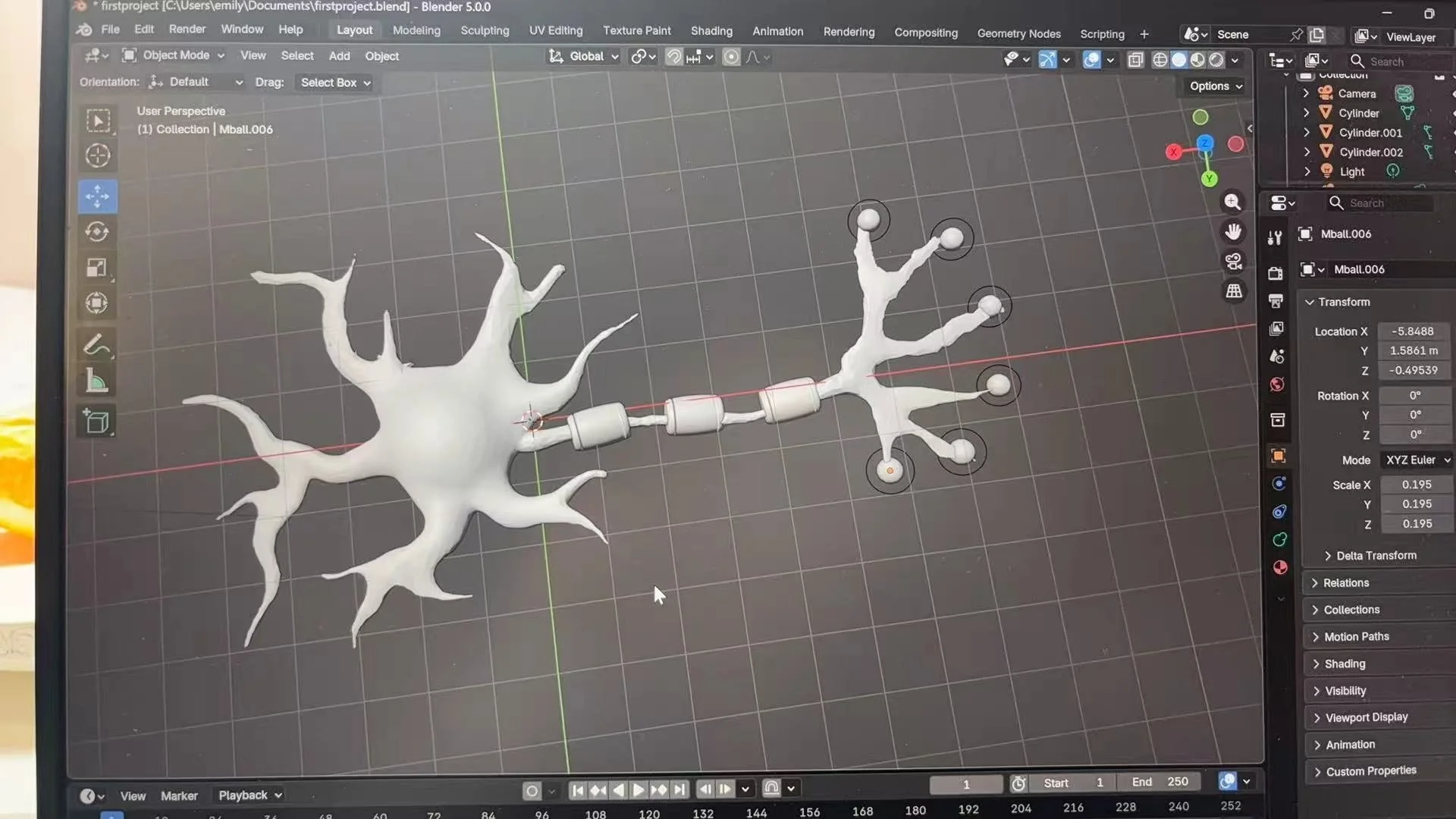Select the Scale tool in the toolbar
1456x819 pixels.
pos(98,268)
